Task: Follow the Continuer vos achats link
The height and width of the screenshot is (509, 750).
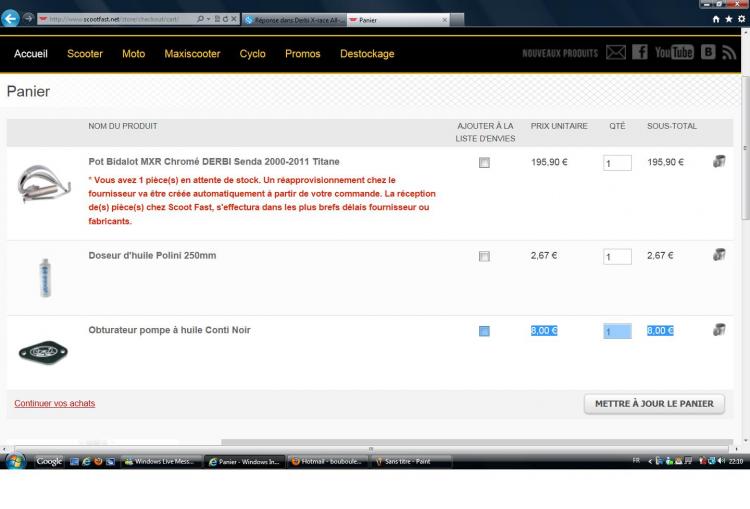Action: pos(55,403)
